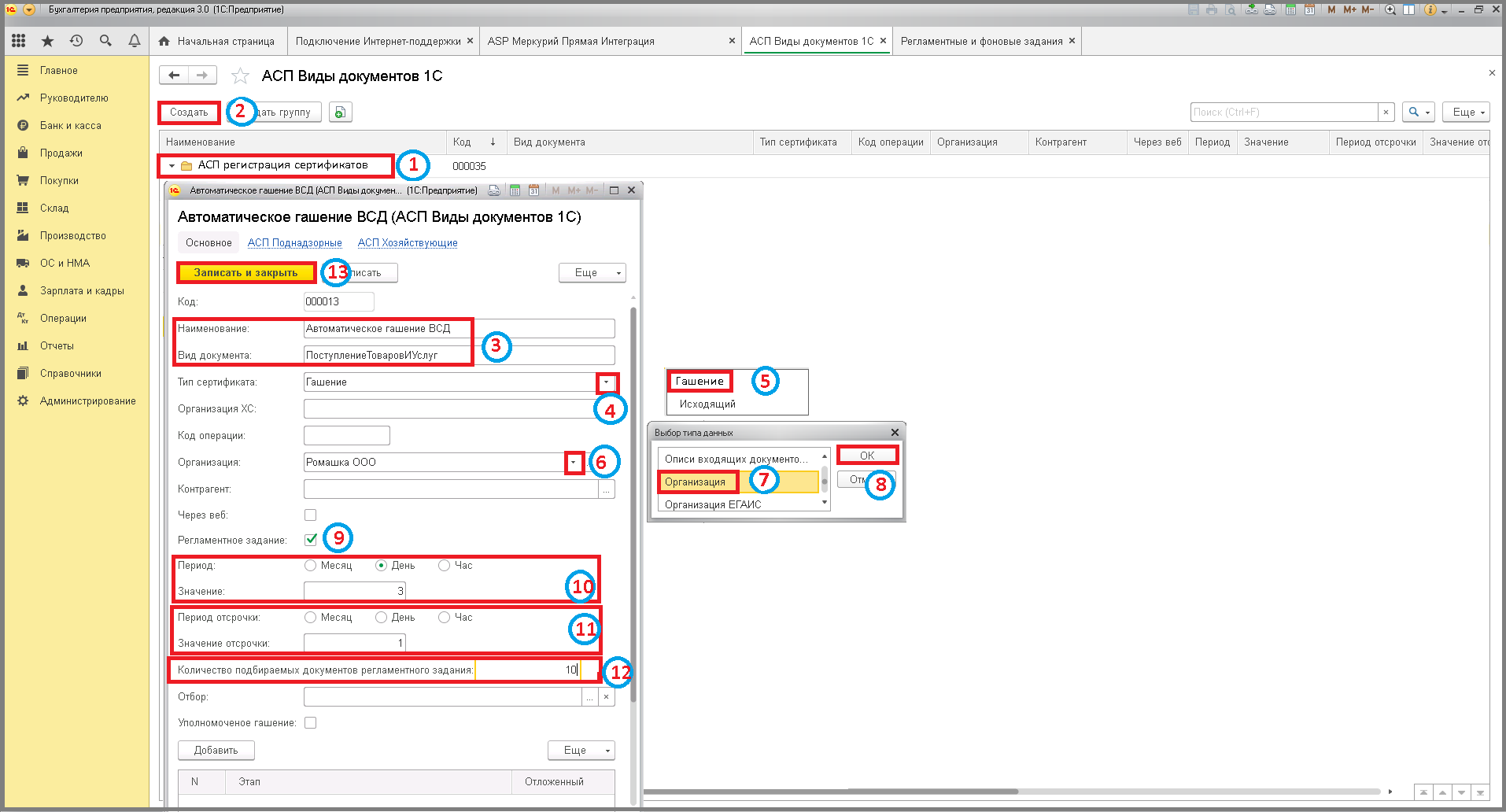The image size is (1506, 812).
Task: Enable the Через веб checkbox
Action: (x=311, y=515)
